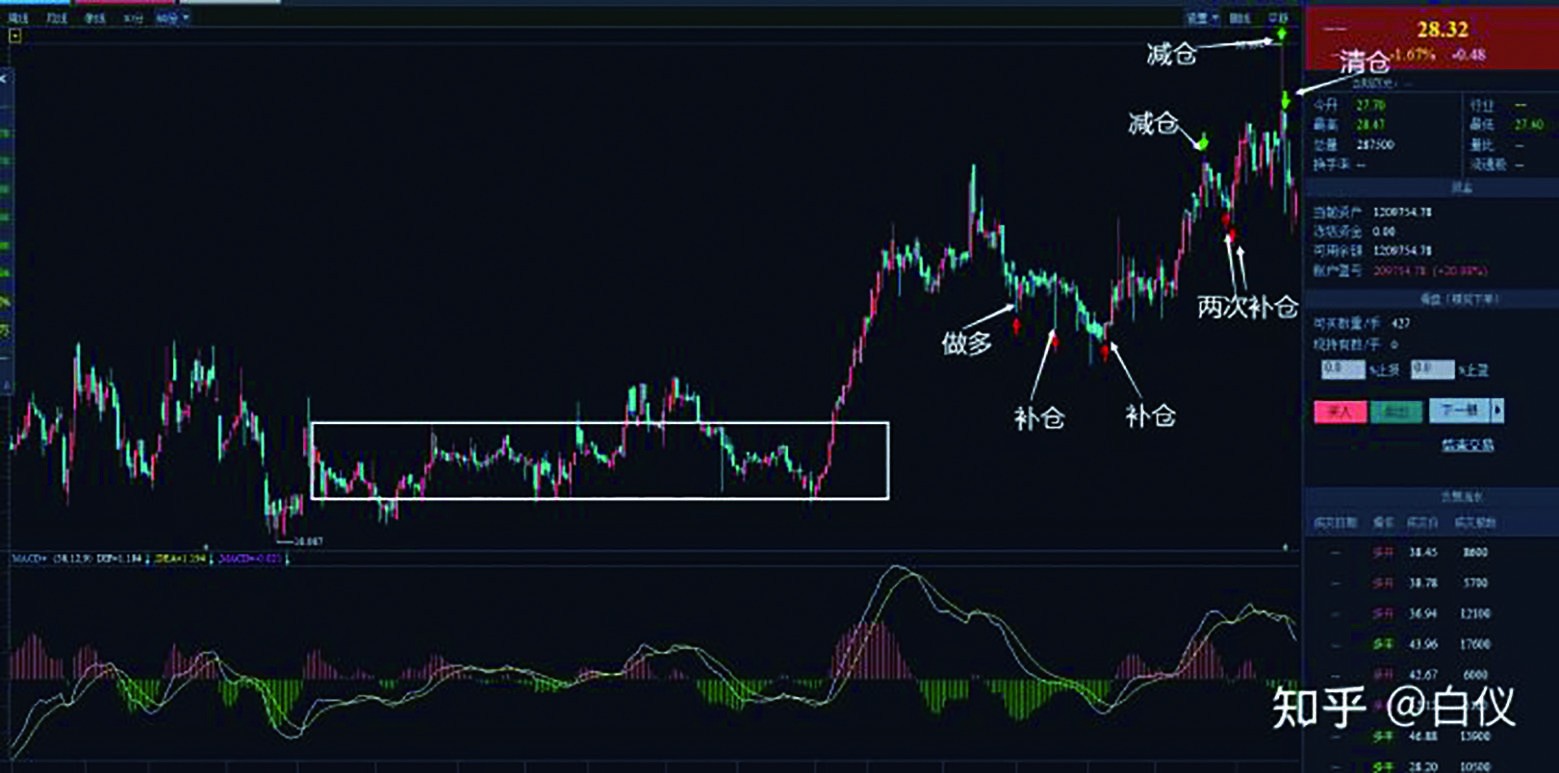Click the small yellow box icon top-left
1559x773 pixels.
click(x=15, y=36)
